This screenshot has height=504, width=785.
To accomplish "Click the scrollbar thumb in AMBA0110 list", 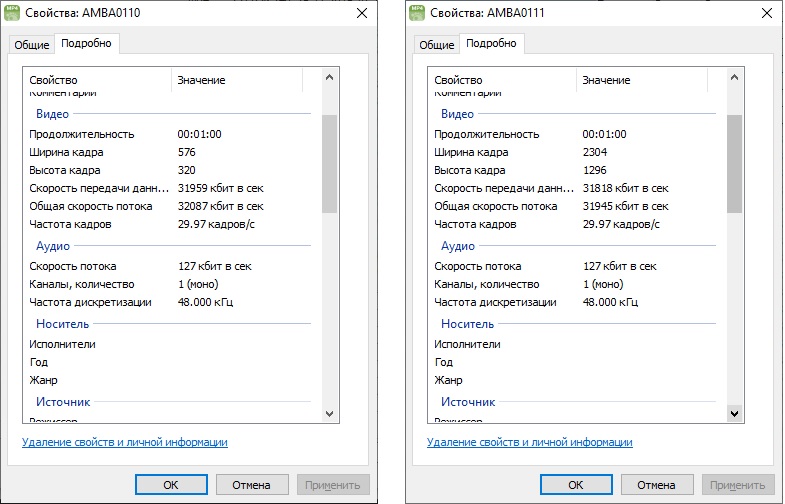I will [x=329, y=162].
